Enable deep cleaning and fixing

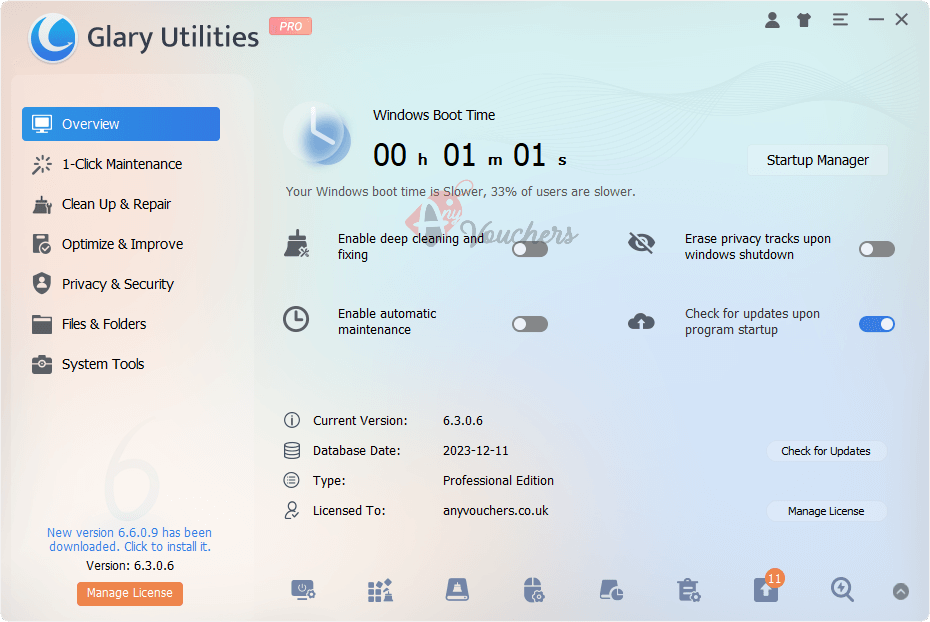click(530, 248)
